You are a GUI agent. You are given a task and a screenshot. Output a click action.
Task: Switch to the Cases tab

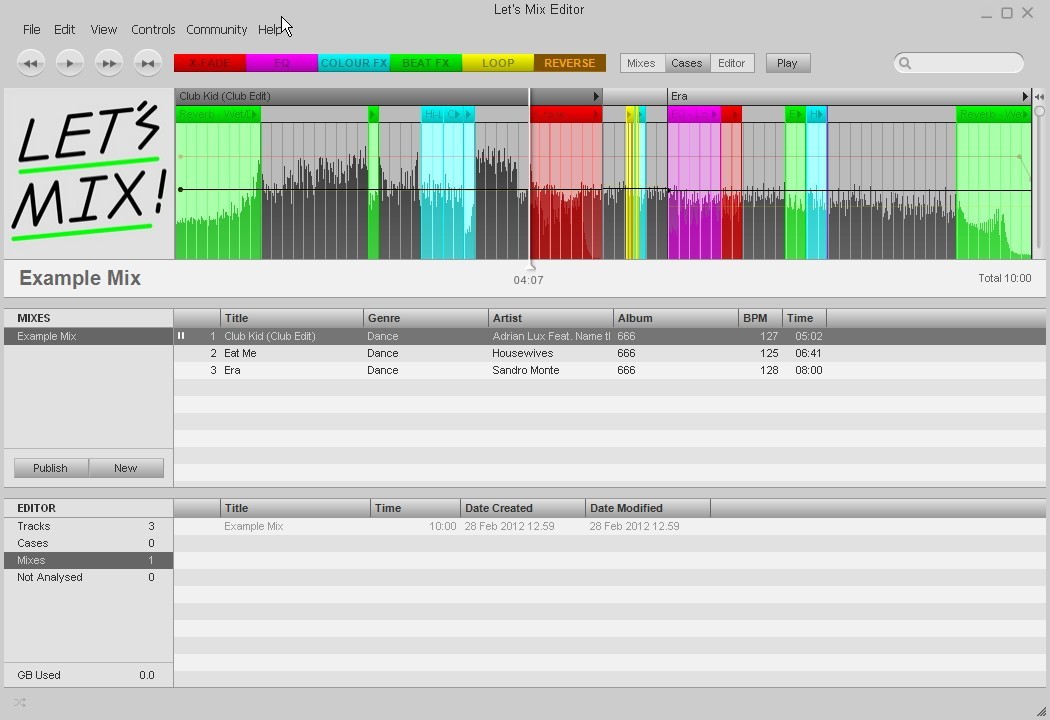[687, 62]
